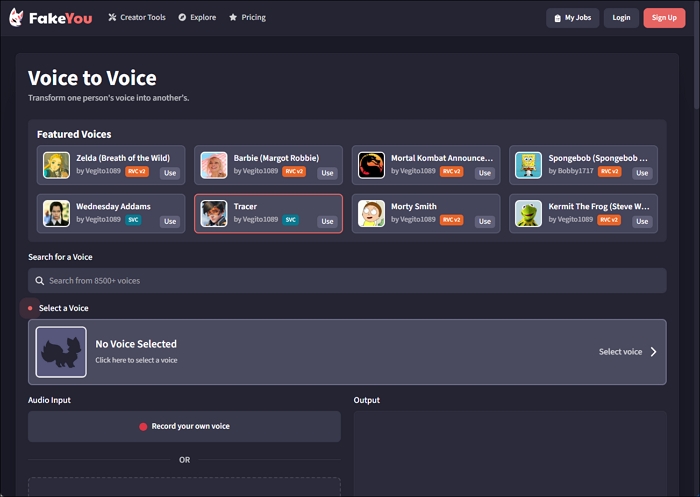Click the No Voice Selected placeholder image

(x=61, y=352)
